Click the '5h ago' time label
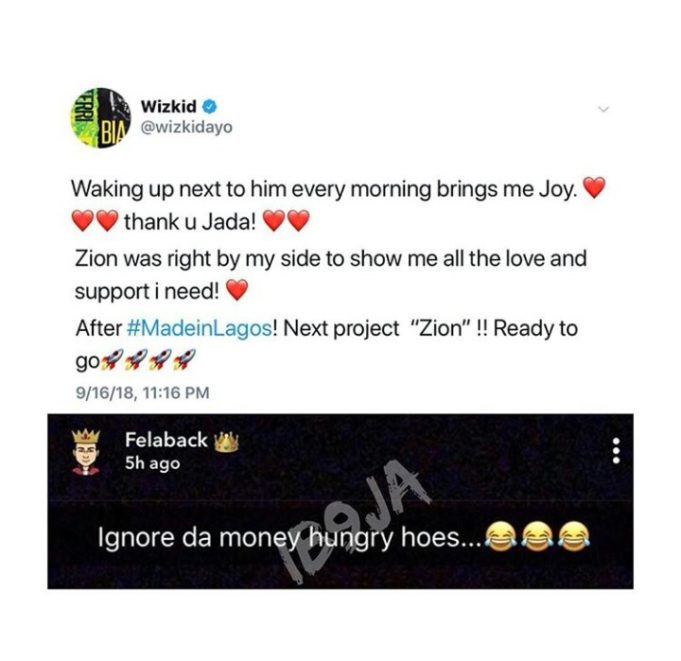Screen dimensions: 681x661 [x=152, y=463]
